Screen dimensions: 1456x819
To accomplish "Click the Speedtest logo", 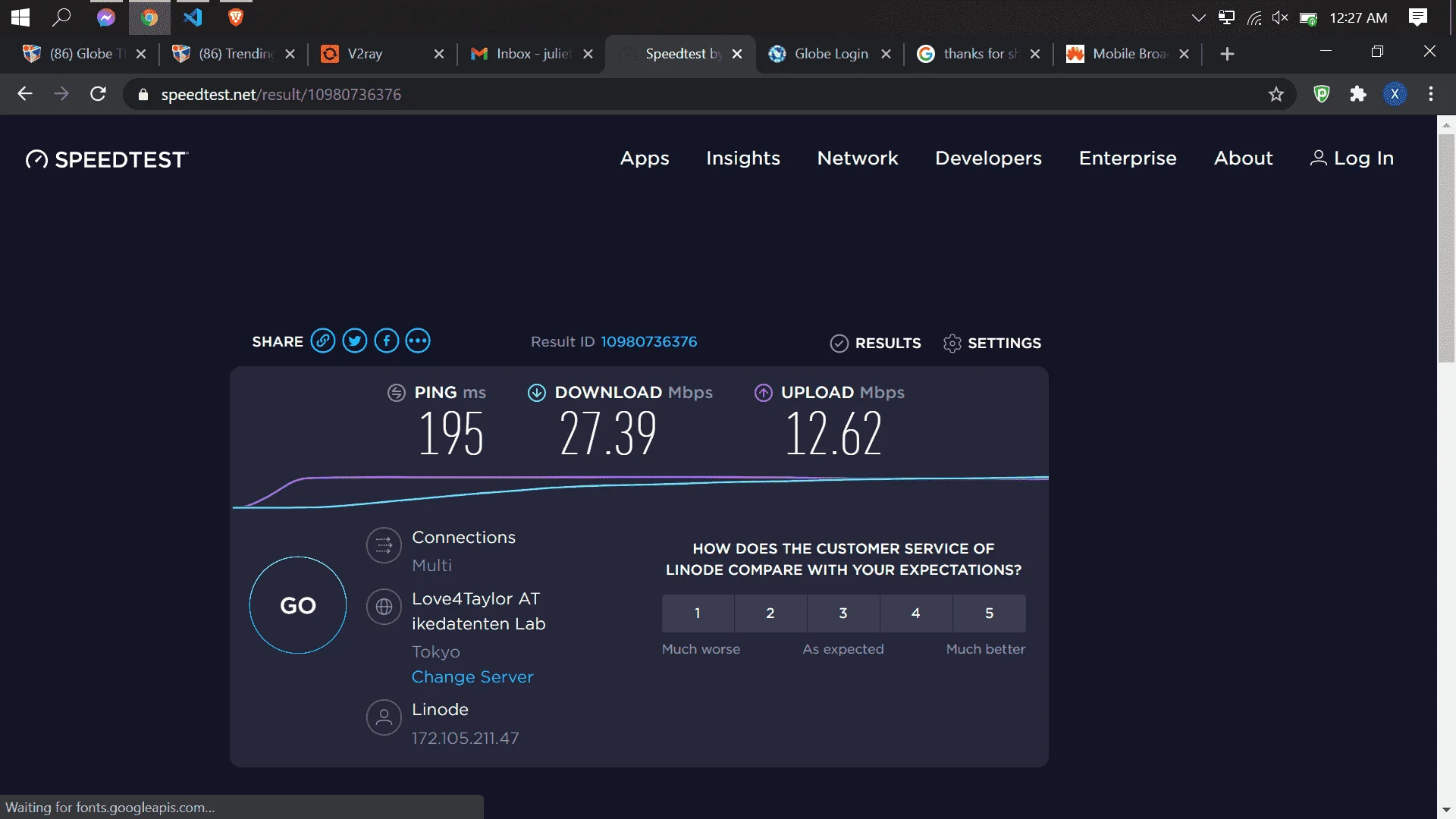I will 106,159.
